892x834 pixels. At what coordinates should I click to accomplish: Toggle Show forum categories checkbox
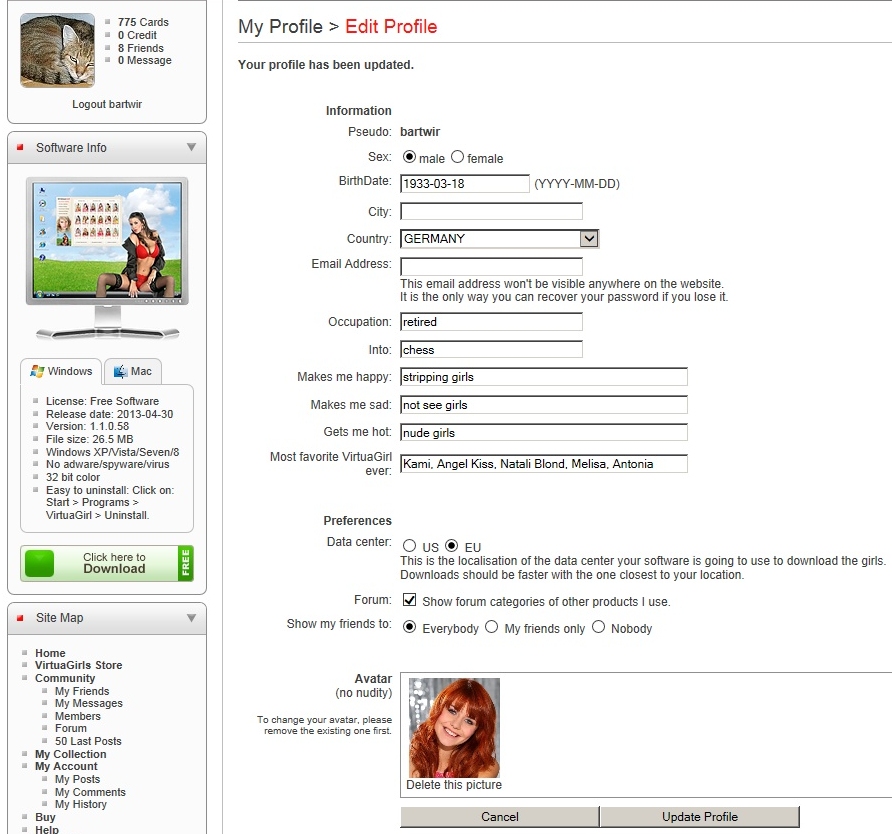point(409,600)
